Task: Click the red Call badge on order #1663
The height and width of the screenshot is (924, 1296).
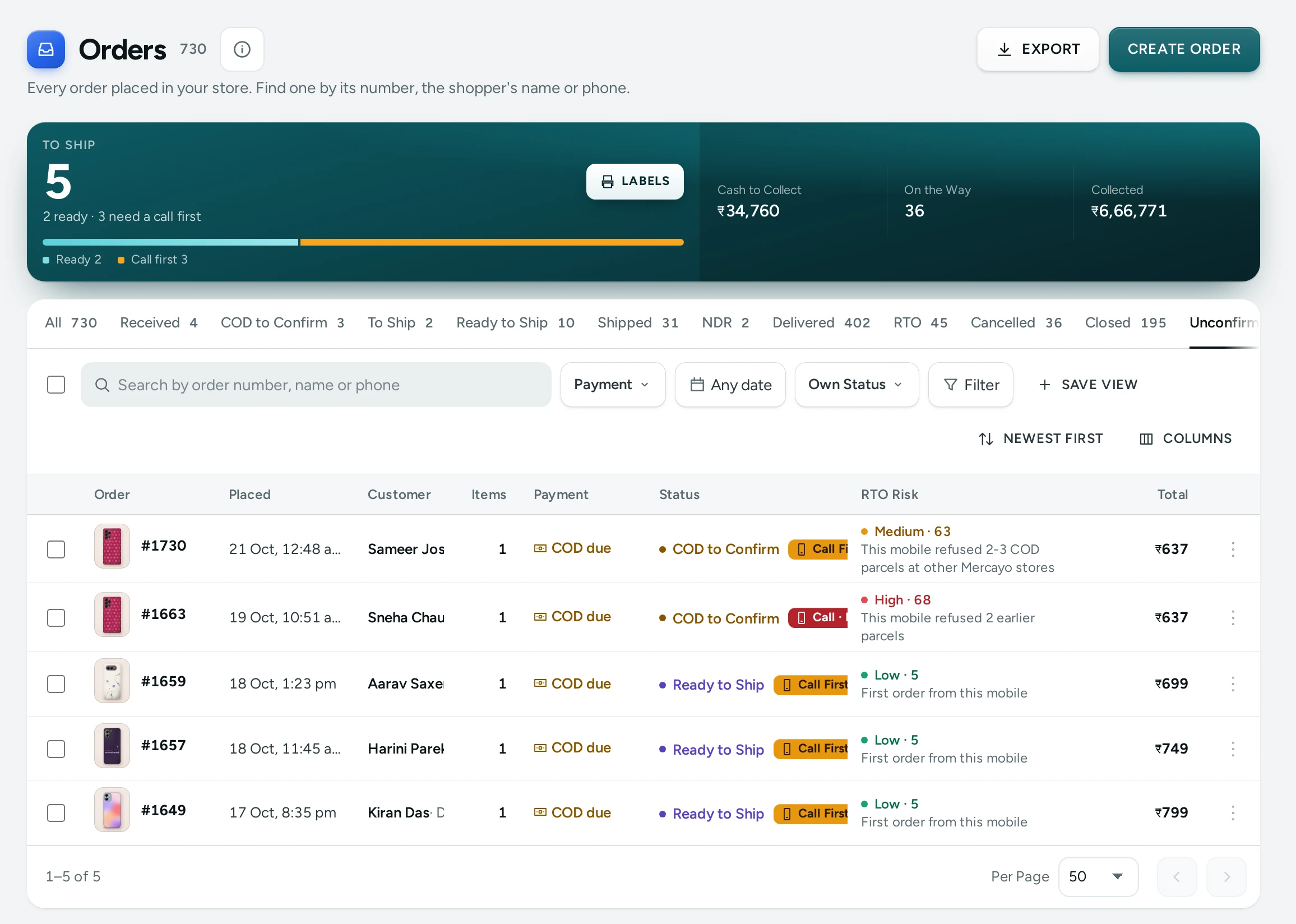Action: (818, 617)
